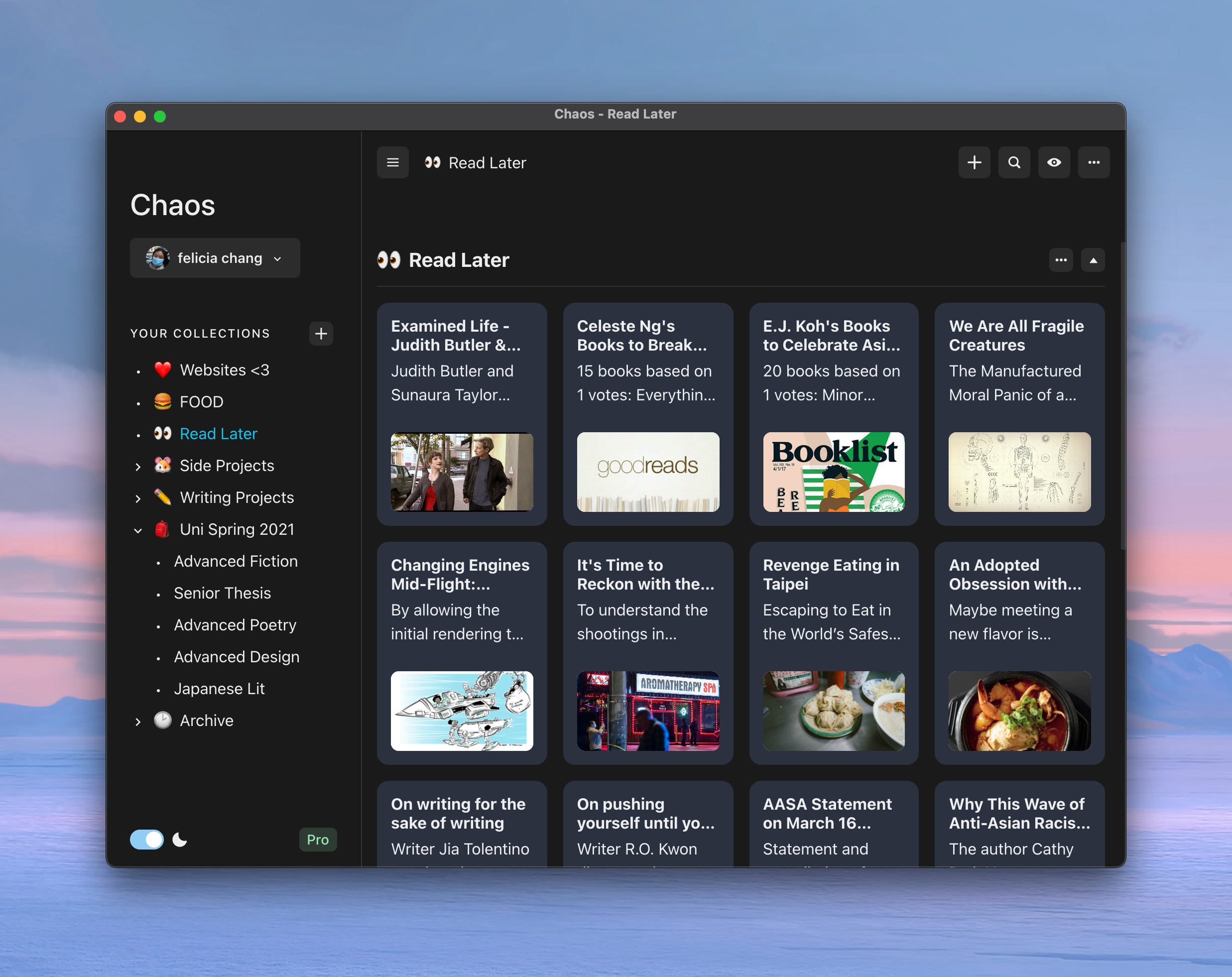Click the Pro badge button
The height and width of the screenshot is (977, 1232).
[318, 839]
